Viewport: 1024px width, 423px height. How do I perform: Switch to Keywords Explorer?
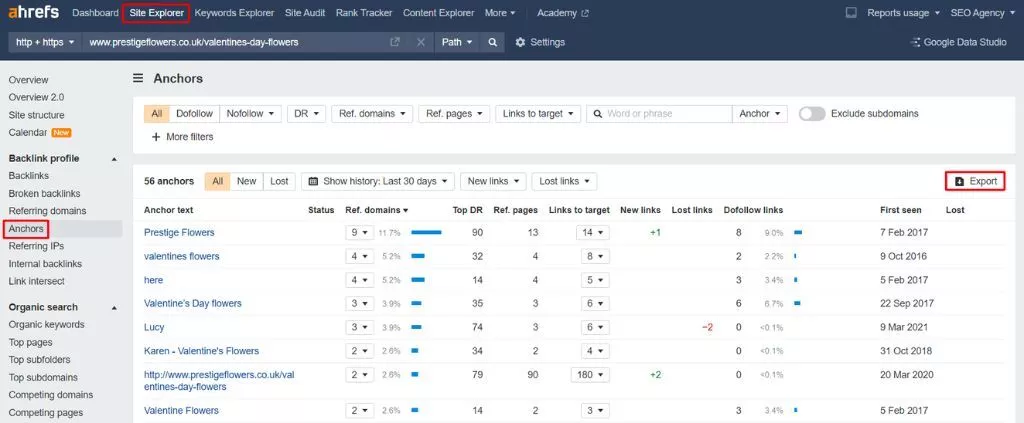(x=234, y=12)
